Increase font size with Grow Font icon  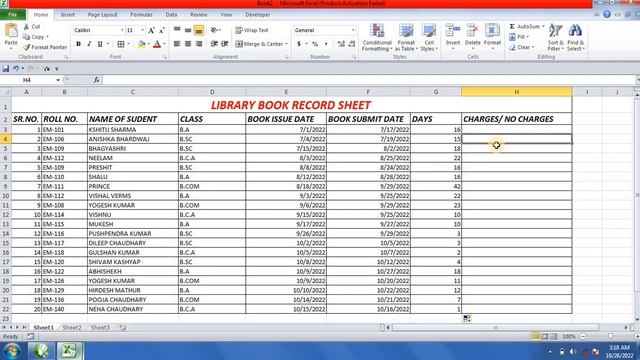(151, 31)
